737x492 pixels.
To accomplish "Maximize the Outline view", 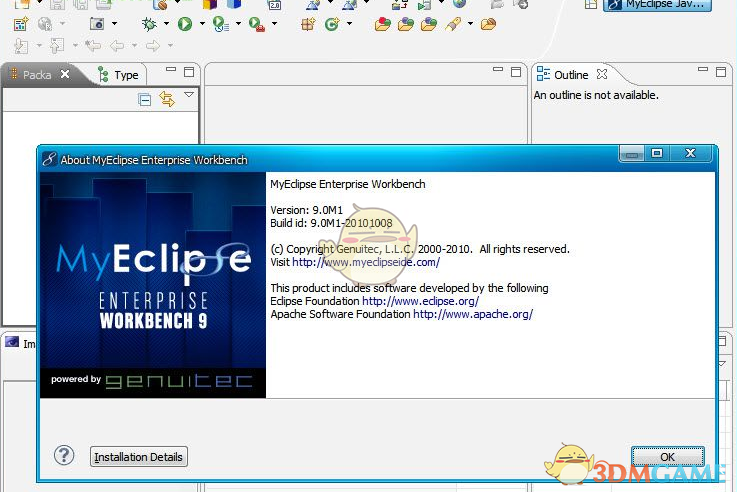I will tap(721, 72).
